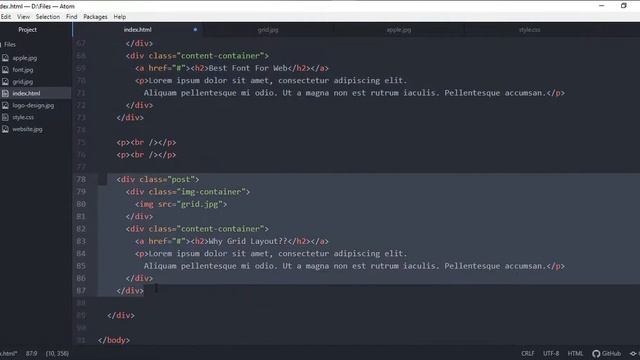This screenshot has width=640, height=360.
Task: Open grid.jpg in the tree
Action: [x=22, y=82]
